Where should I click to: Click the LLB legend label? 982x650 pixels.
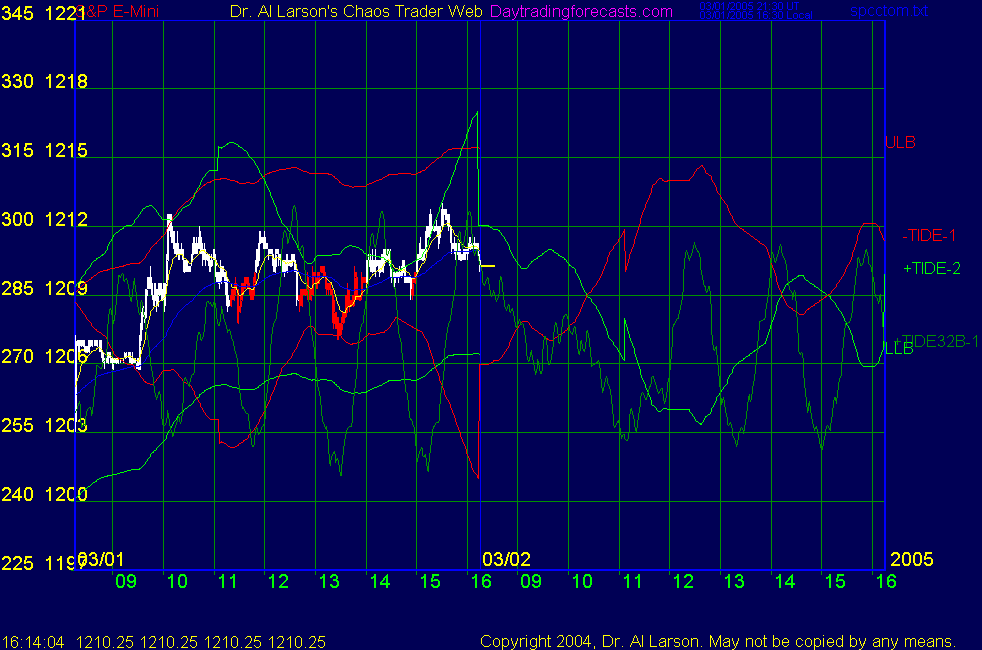pyautogui.click(x=899, y=349)
